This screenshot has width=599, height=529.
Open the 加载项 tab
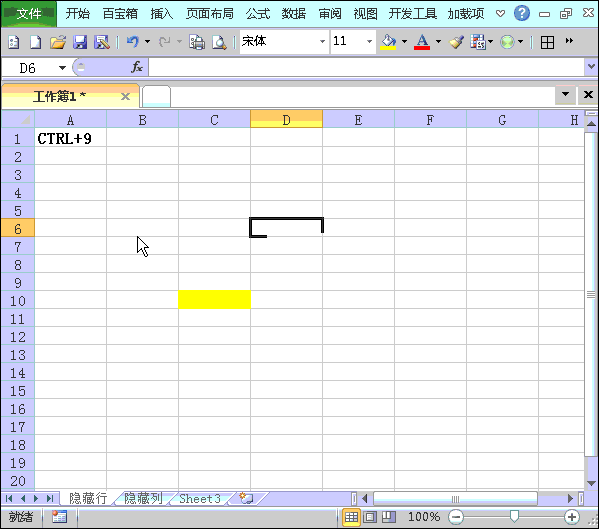tap(466, 14)
